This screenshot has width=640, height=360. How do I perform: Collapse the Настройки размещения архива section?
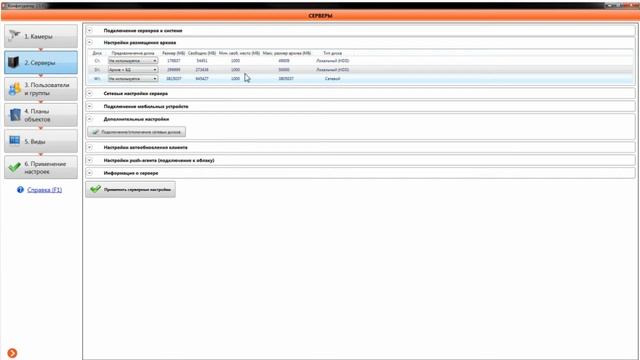pos(90,42)
